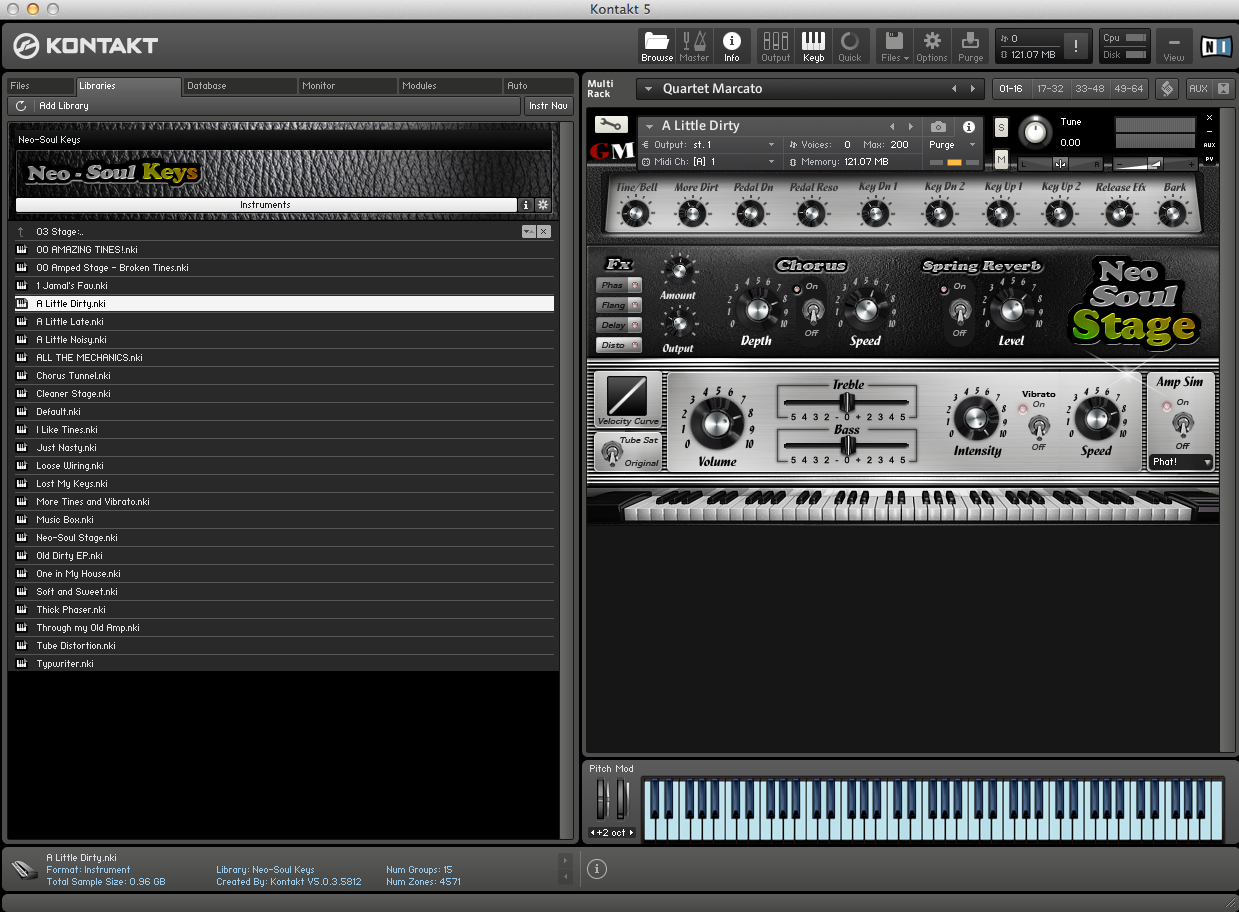Switch to the Modules tab
The height and width of the screenshot is (912, 1239).
point(451,86)
